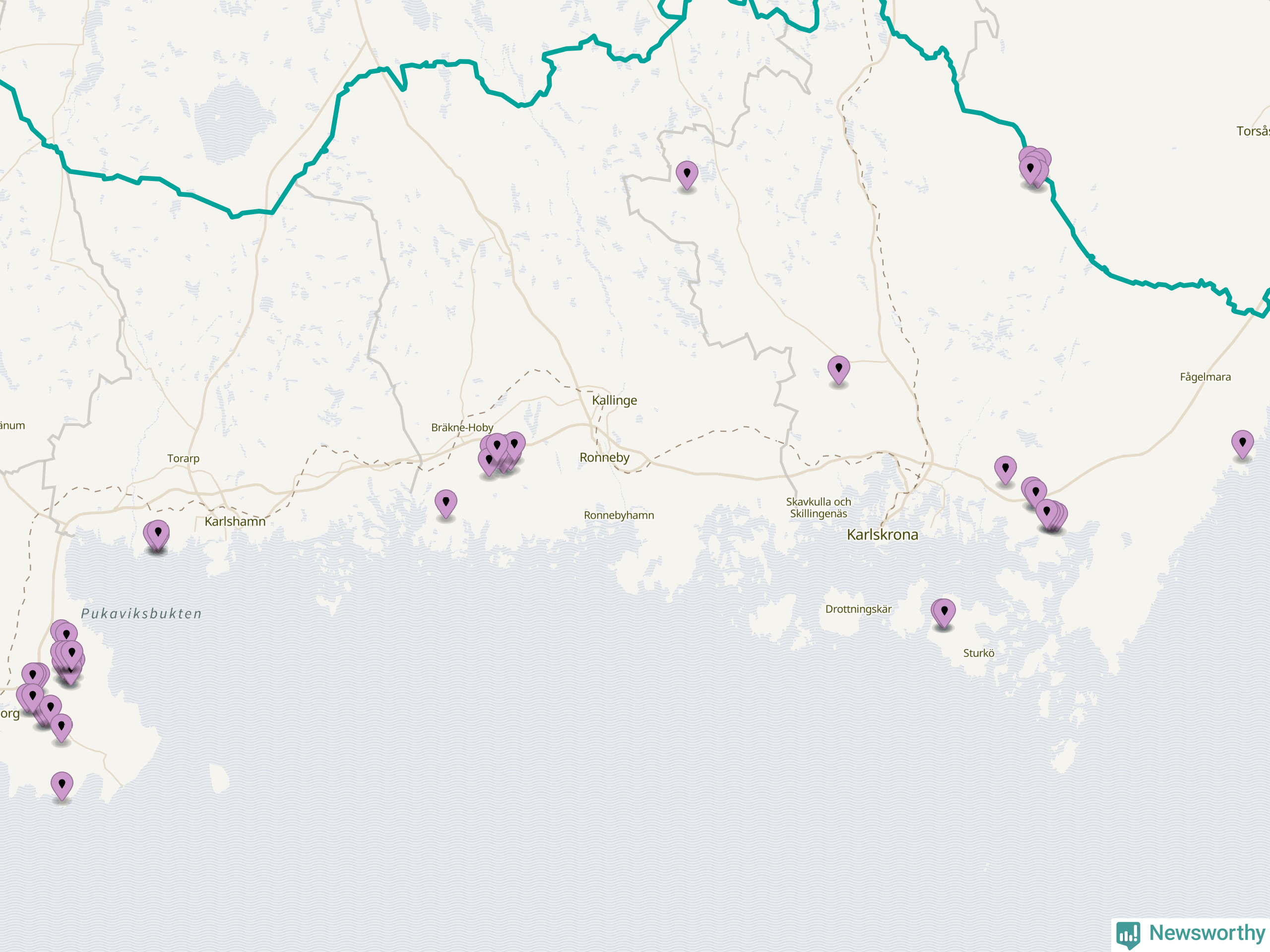Screen dimensions: 1270x952
Task: Click the Fågelmara label
Action: (1205, 377)
